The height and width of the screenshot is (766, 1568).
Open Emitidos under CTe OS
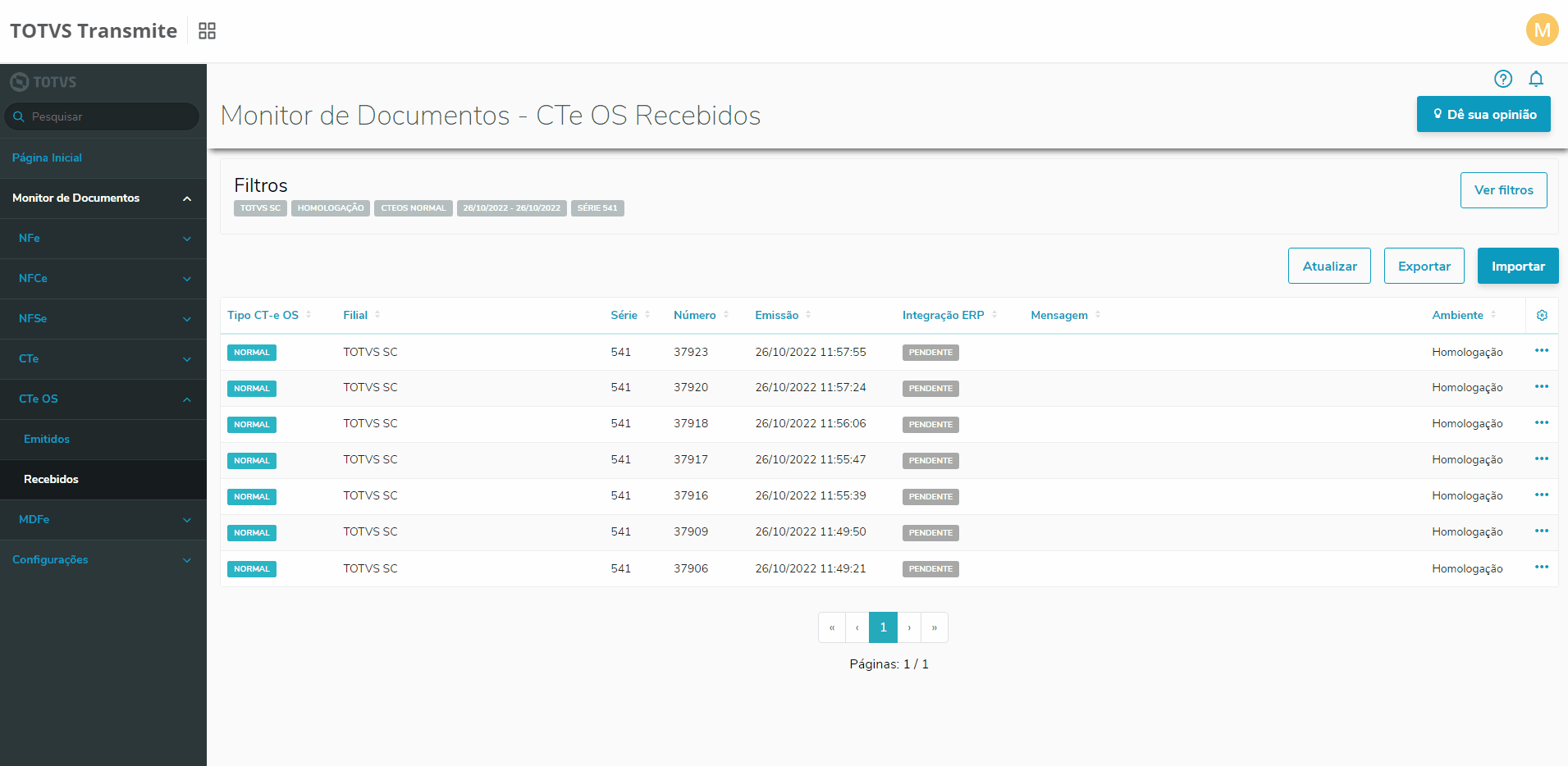tap(103, 440)
